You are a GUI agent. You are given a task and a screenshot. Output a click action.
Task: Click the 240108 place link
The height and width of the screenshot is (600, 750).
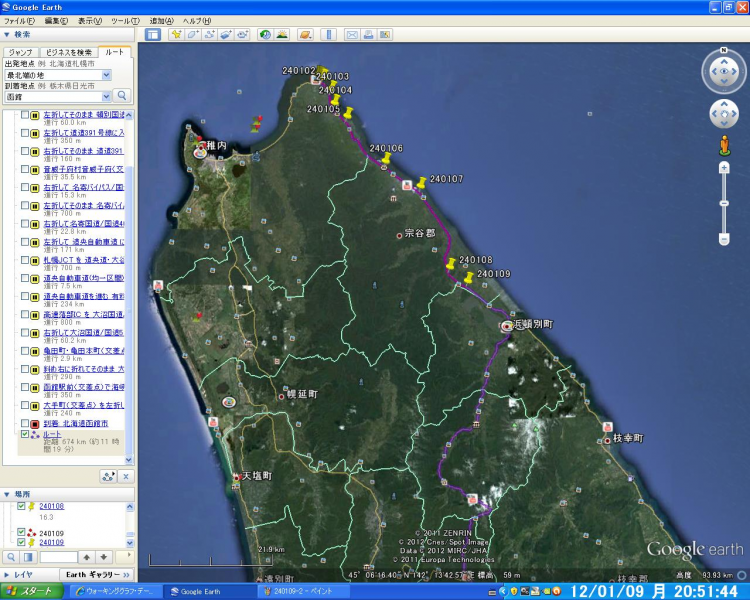52,506
